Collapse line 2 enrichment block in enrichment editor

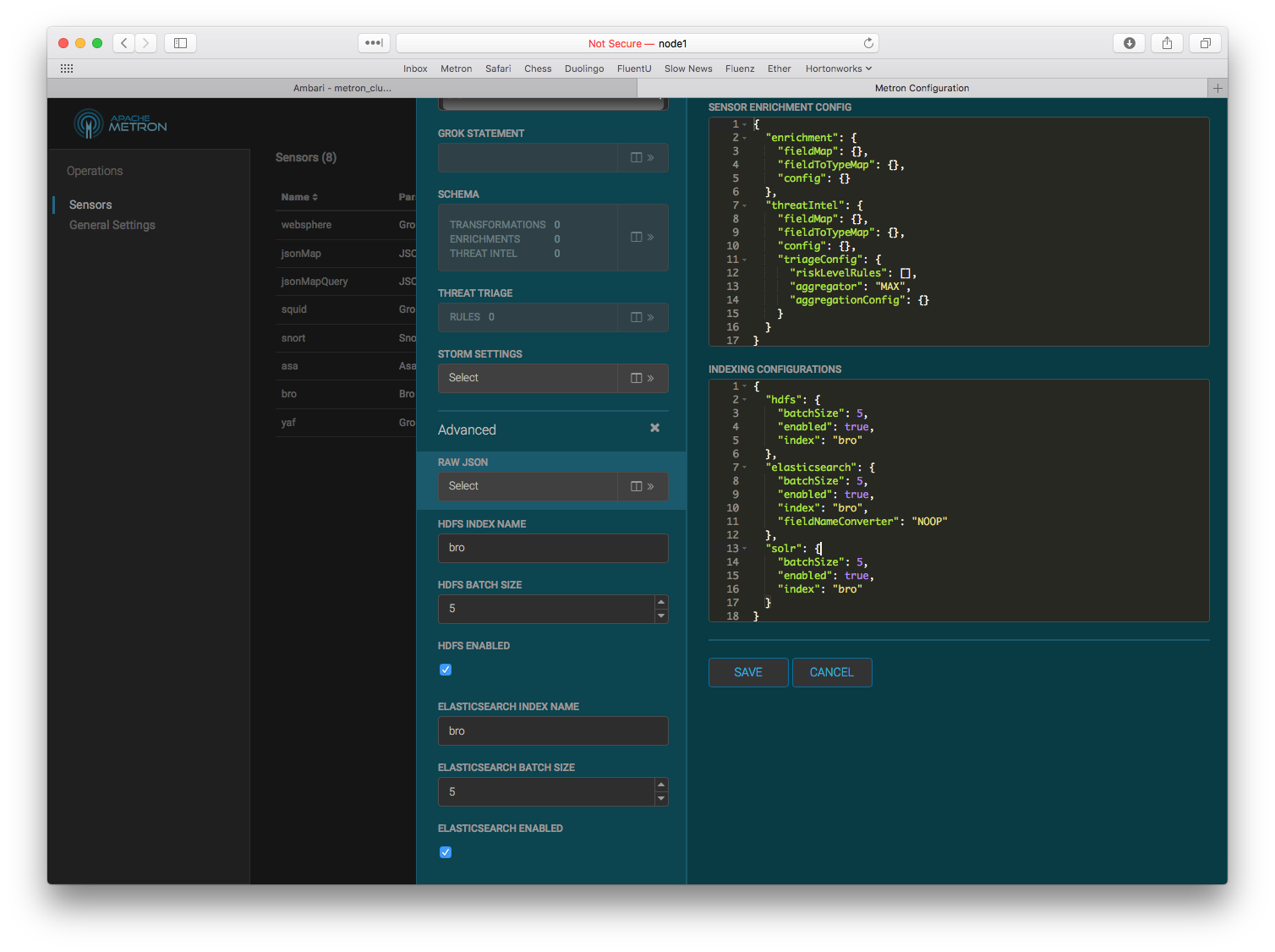745,138
